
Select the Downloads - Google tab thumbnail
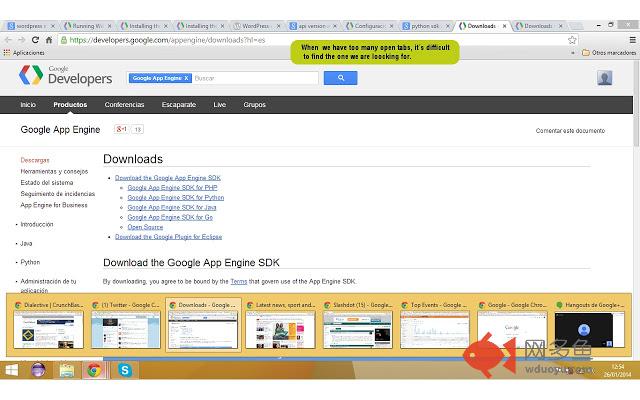(x=203, y=326)
